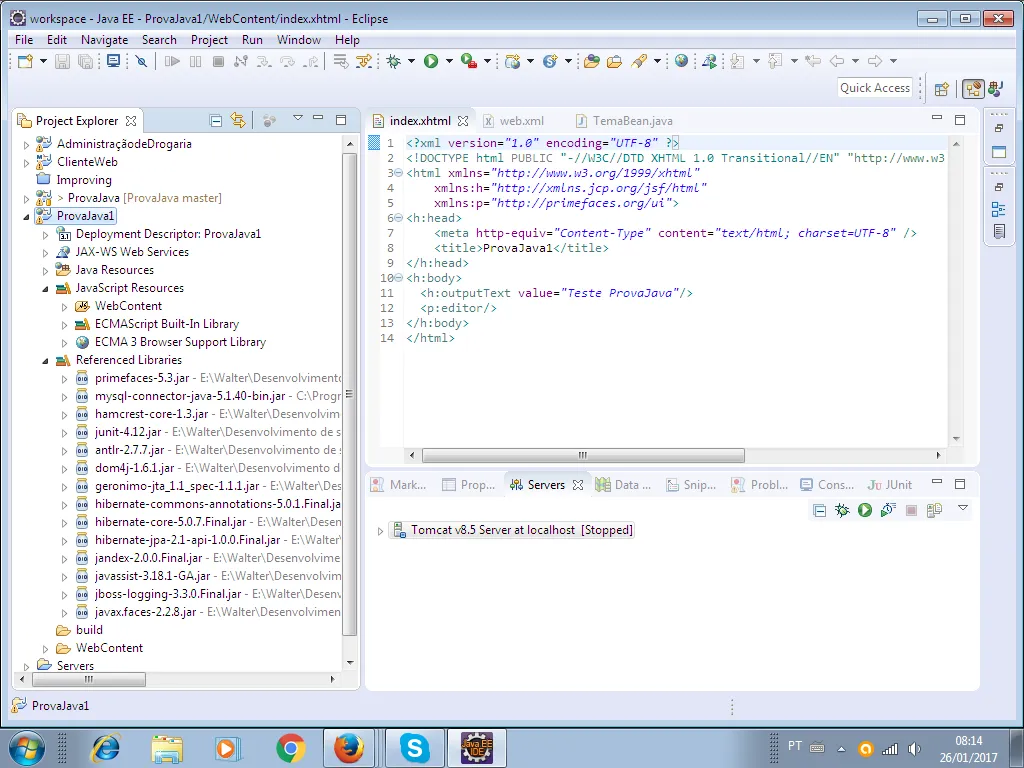Toggle the Java EE perspective button
The height and width of the screenshot is (768, 1024).
(x=972, y=88)
